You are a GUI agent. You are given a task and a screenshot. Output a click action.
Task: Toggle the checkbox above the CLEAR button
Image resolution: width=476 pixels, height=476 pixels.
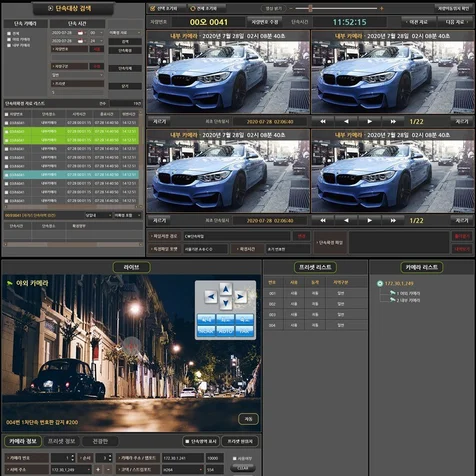click(235, 459)
